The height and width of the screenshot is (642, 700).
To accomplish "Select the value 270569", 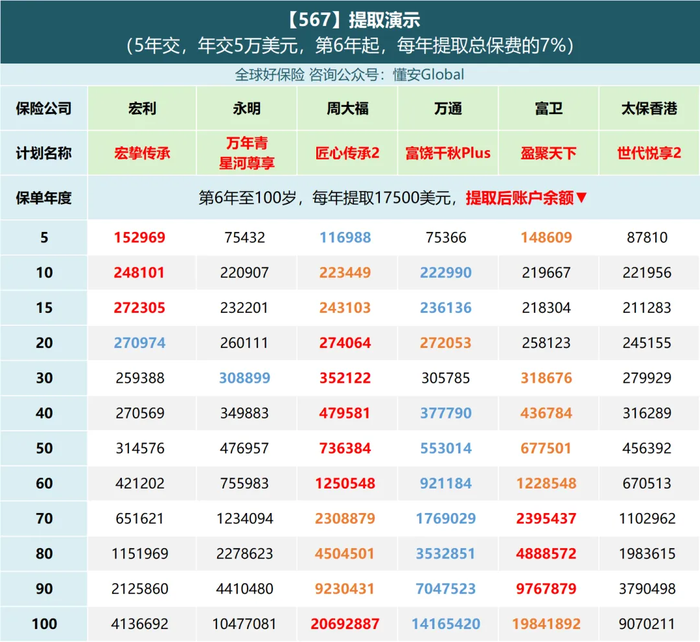I will point(140,413).
